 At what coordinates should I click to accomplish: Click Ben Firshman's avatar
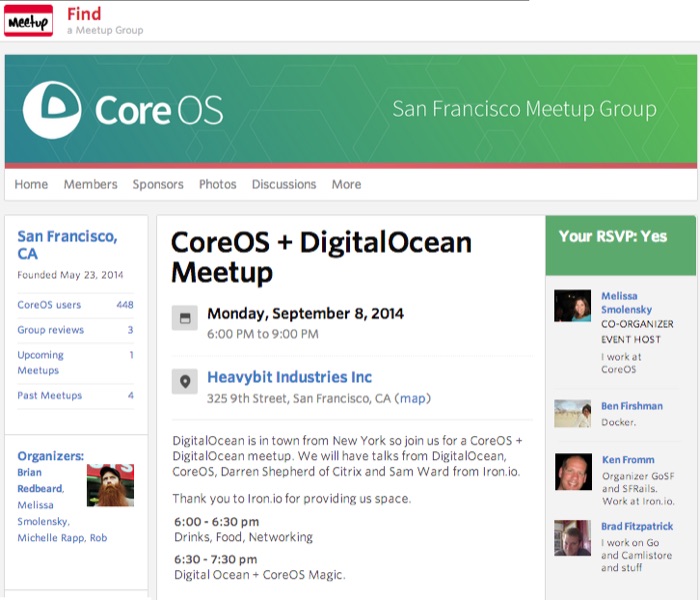coord(572,413)
